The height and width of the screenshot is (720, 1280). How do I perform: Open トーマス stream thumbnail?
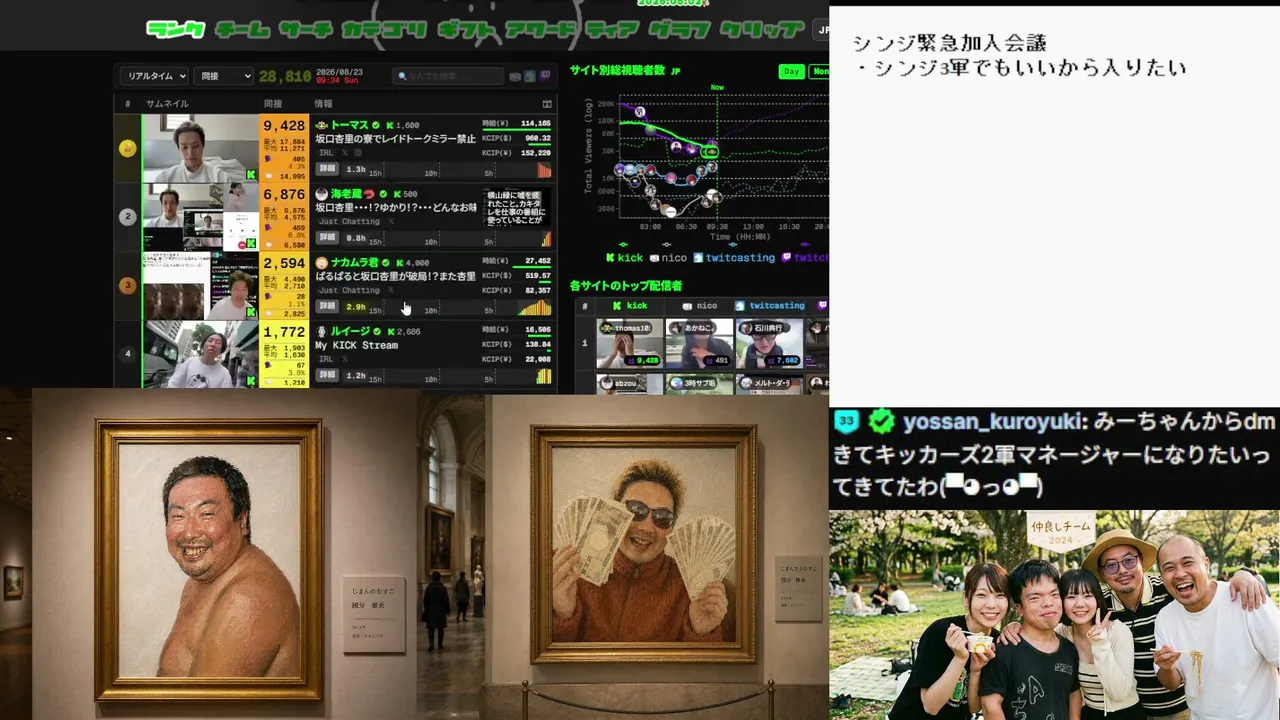(x=200, y=148)
